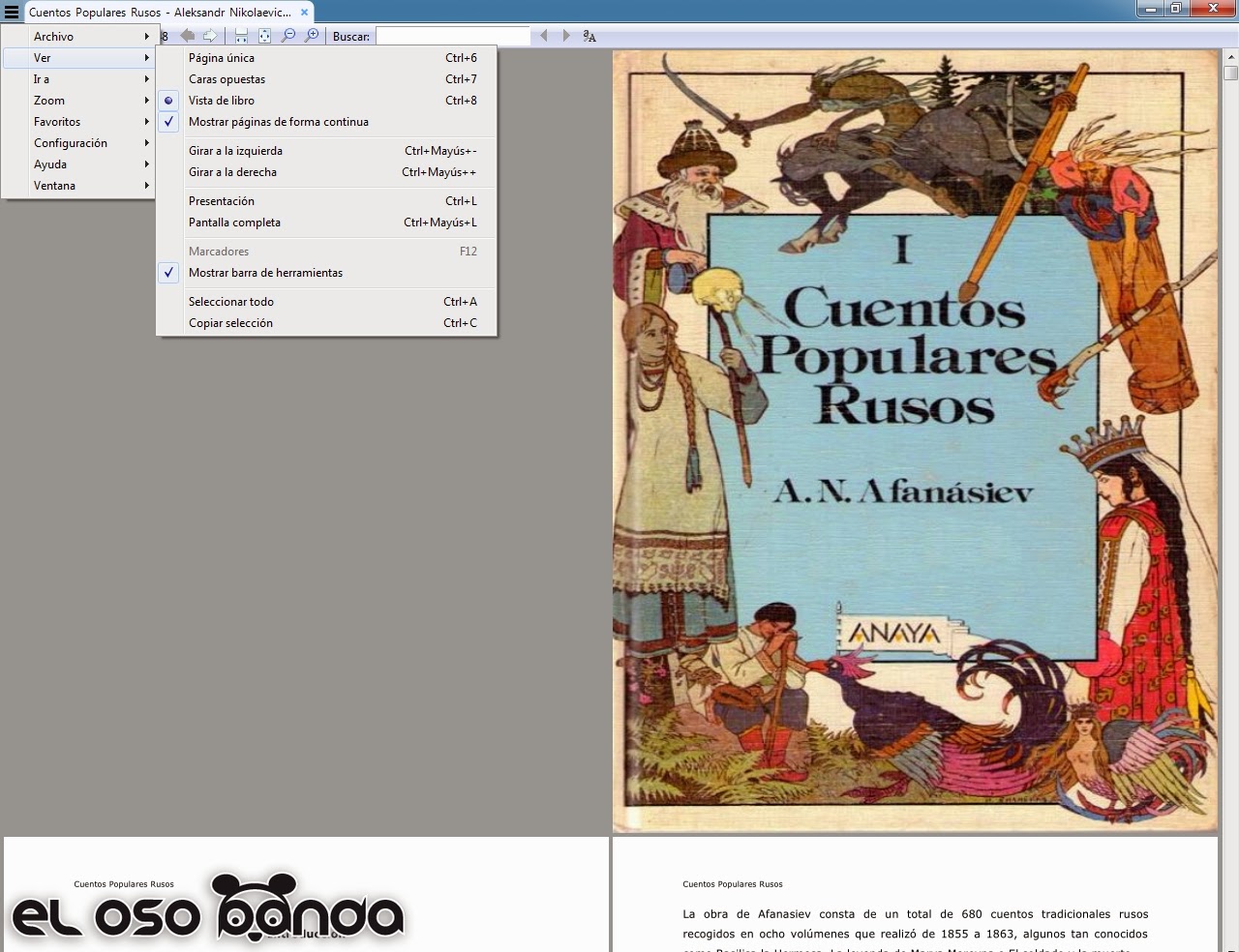Click Girar a la izquierda
This screenshot has width=1239, height=952.
click(x=327, y=151)
